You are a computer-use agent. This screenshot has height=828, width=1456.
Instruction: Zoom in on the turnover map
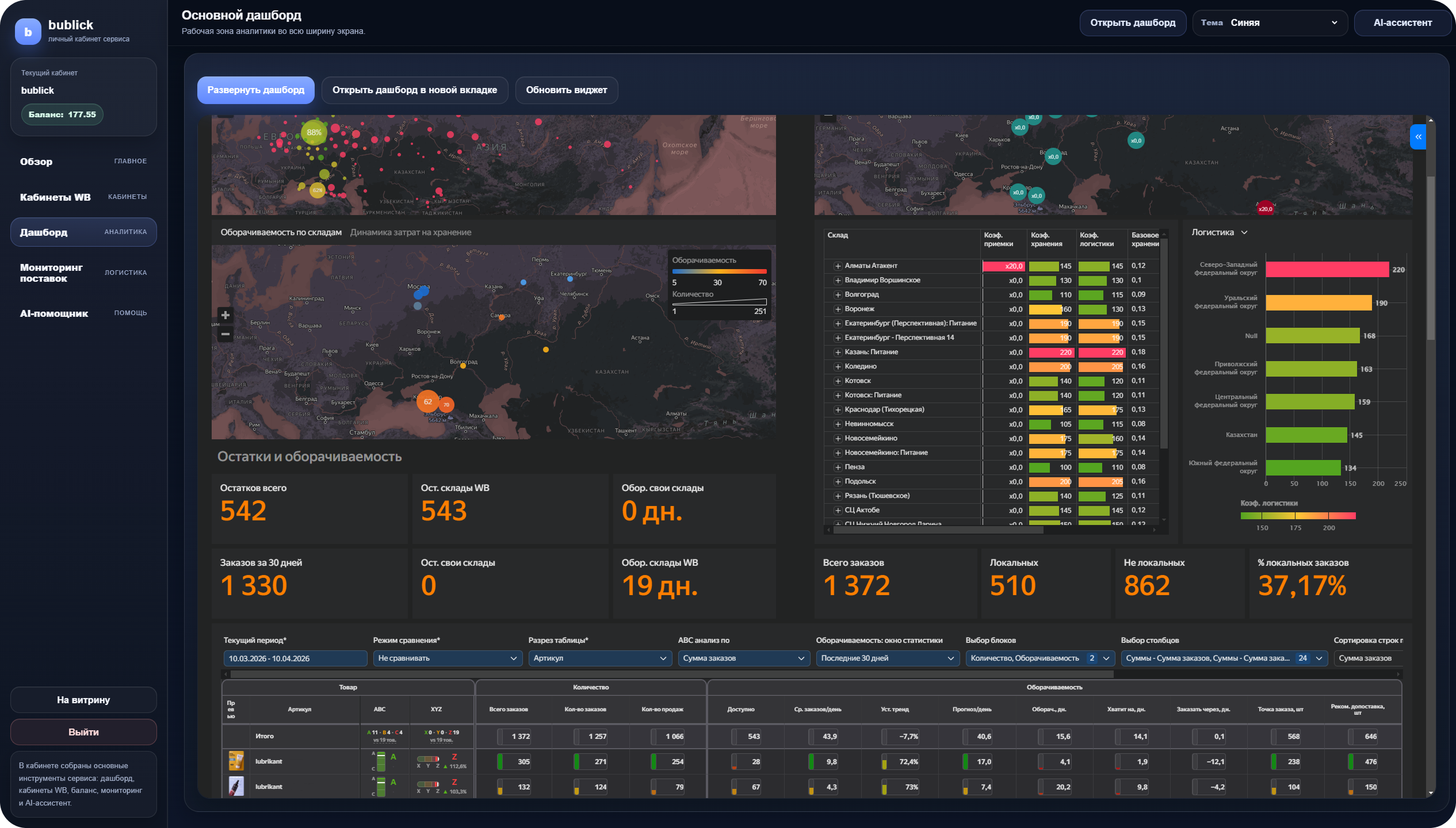(226, 315)
